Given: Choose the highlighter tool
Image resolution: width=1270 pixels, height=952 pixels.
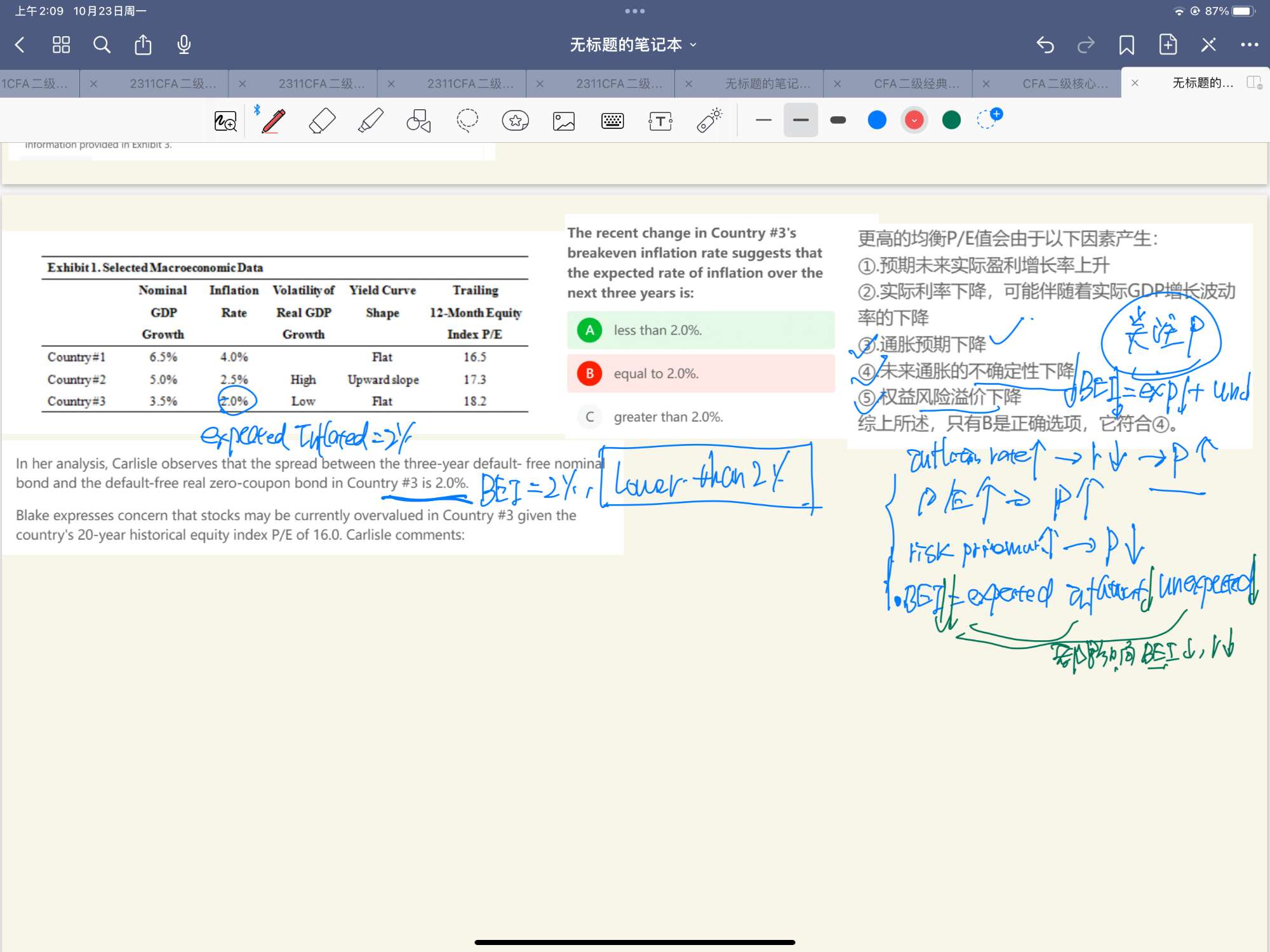Looking at the screenshot, I should pos(370,120).
